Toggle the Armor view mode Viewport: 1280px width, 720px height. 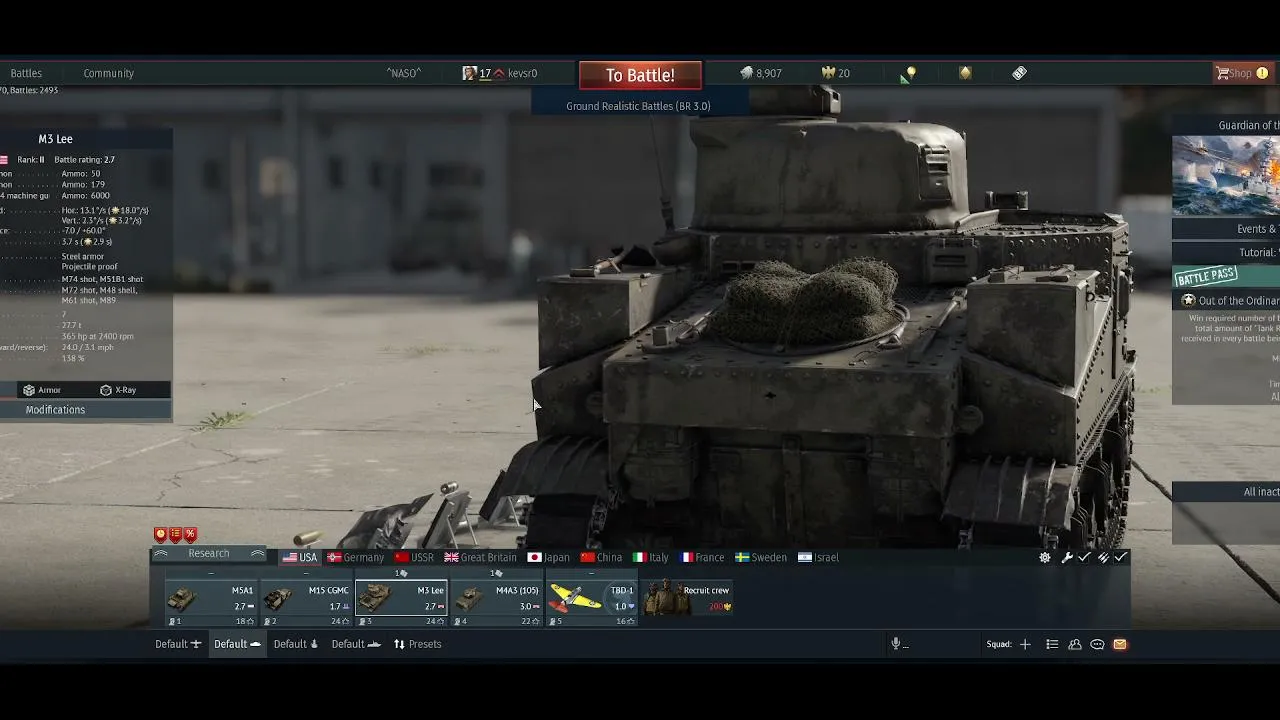tap(42, 390)
